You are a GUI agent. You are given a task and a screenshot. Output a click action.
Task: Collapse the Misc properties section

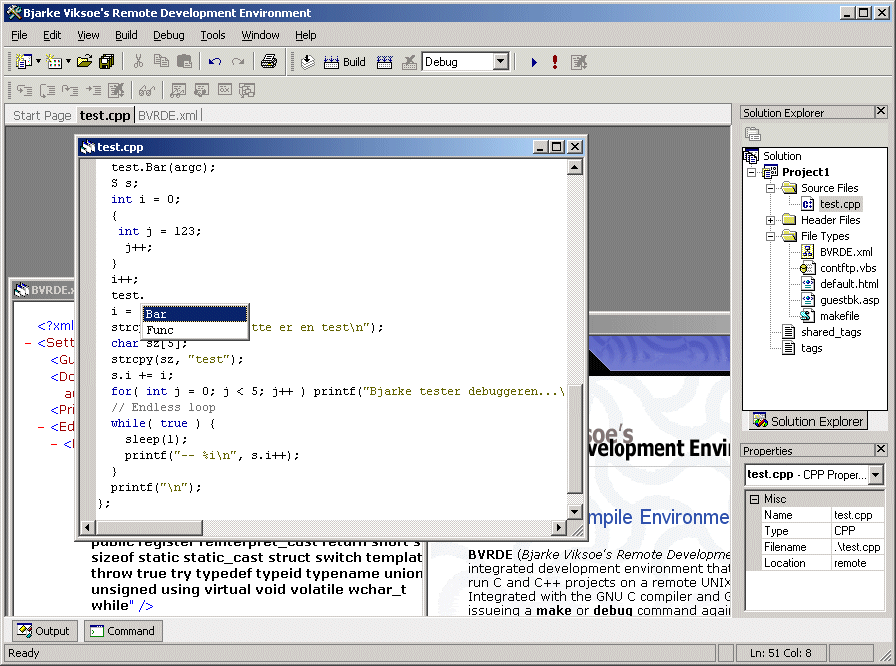(x=753, y=499)
